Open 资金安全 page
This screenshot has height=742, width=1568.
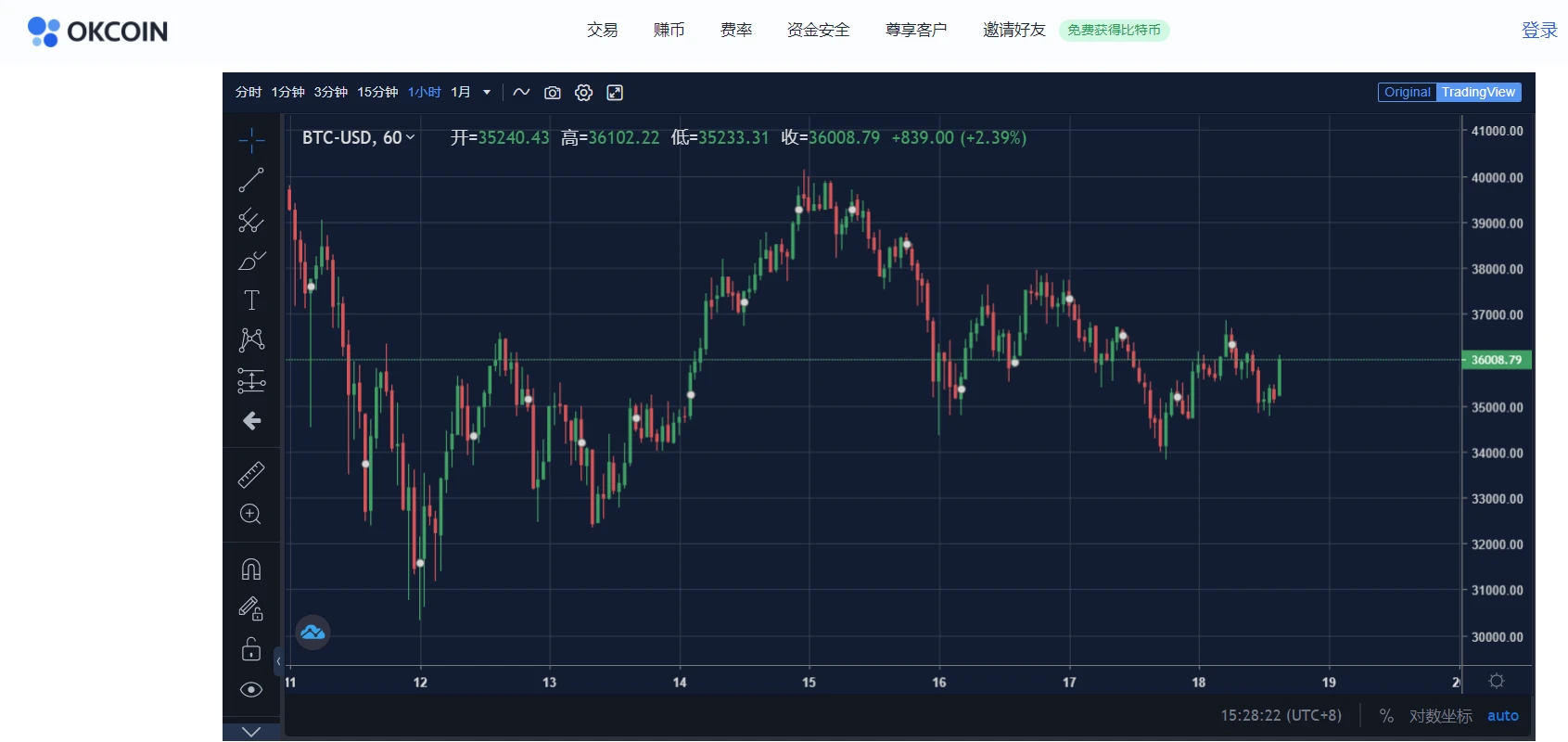(x=818, y=30)
